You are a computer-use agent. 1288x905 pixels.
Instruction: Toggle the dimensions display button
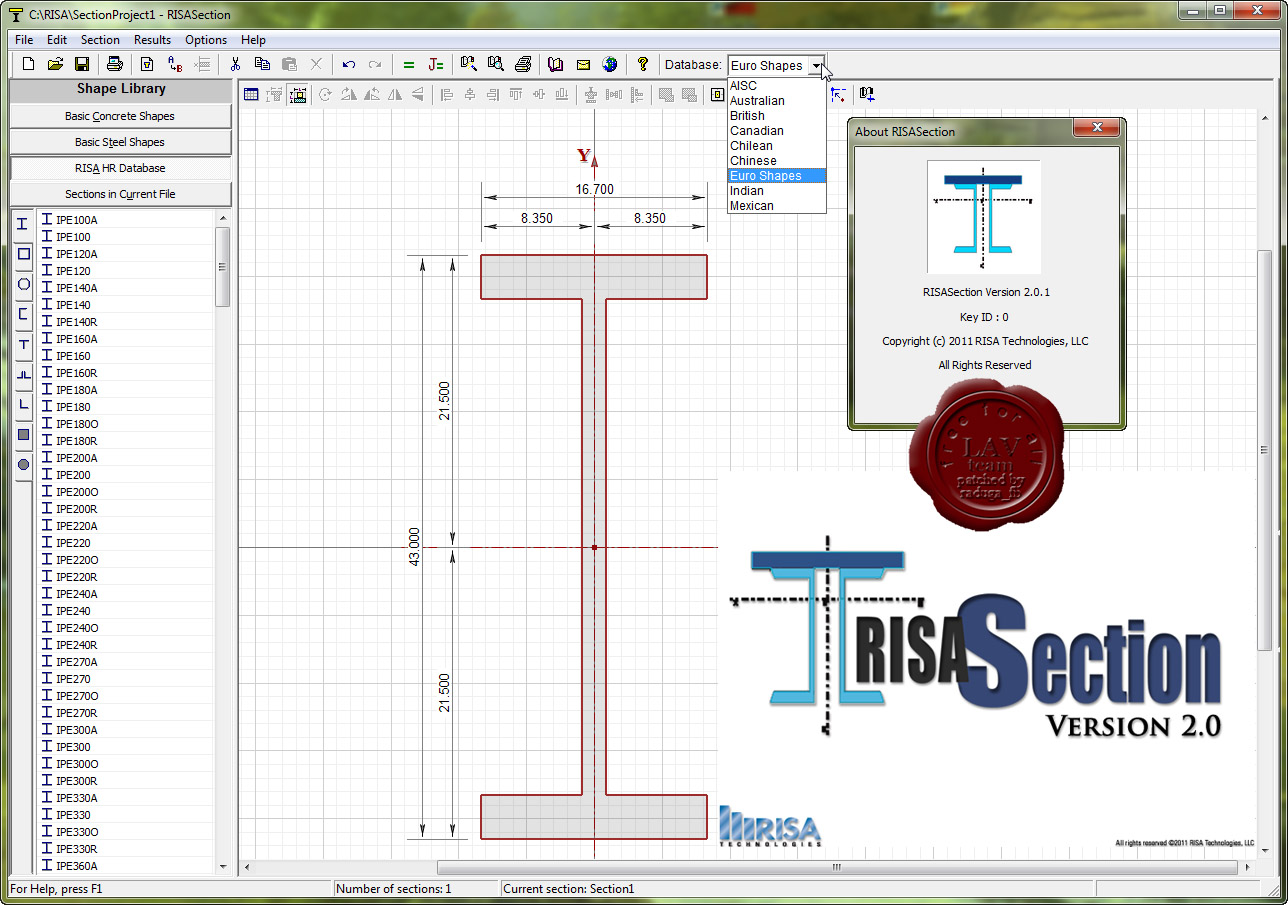tap(298, 95)
